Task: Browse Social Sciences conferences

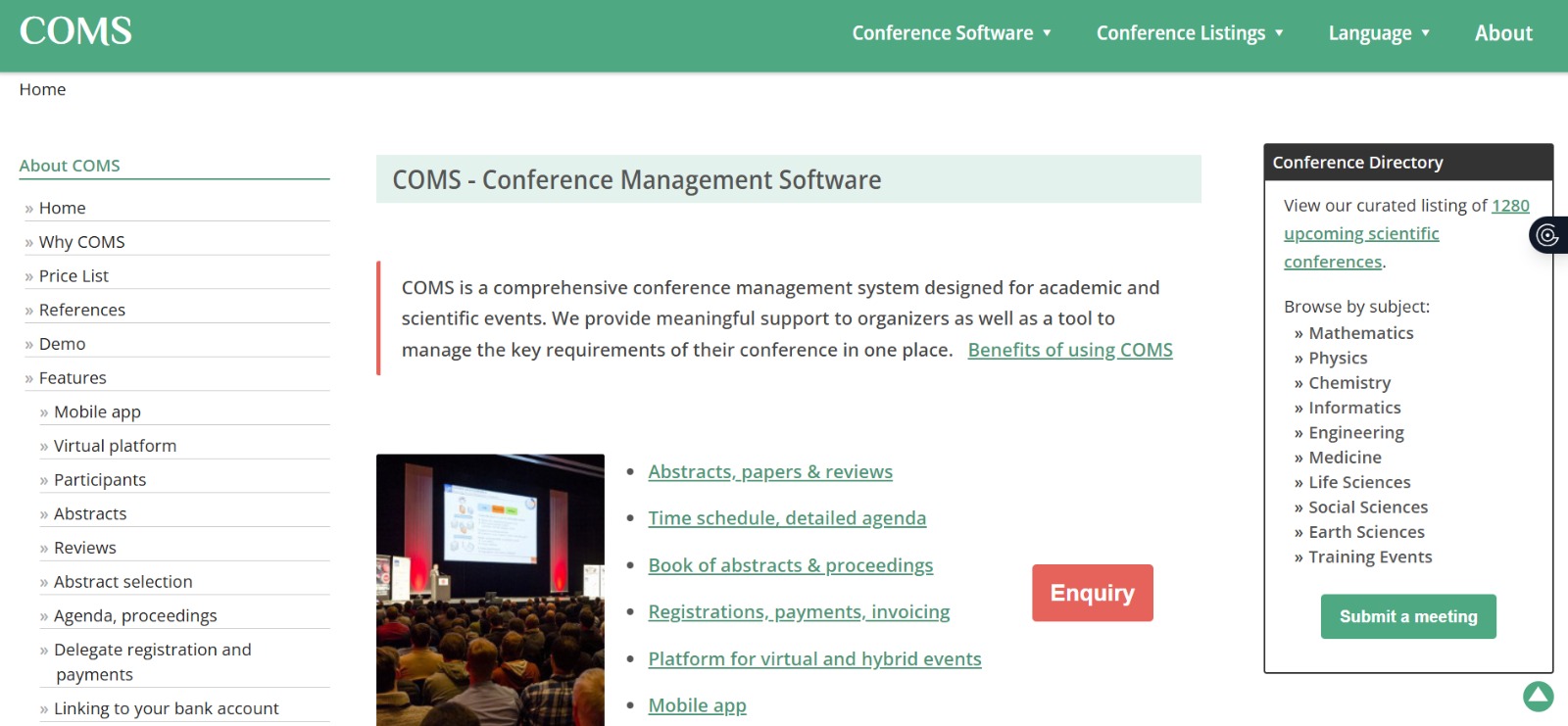Action: pos(1368,508)
